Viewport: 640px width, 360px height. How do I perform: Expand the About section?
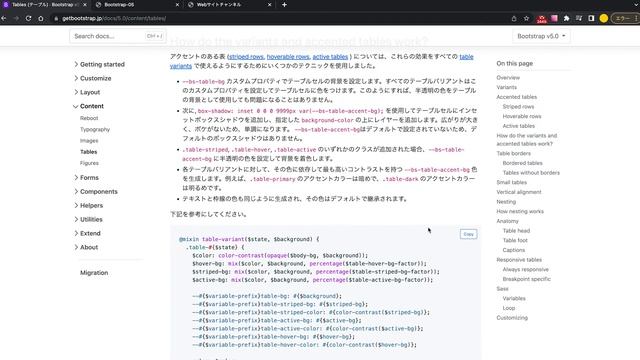pos(86,247)
